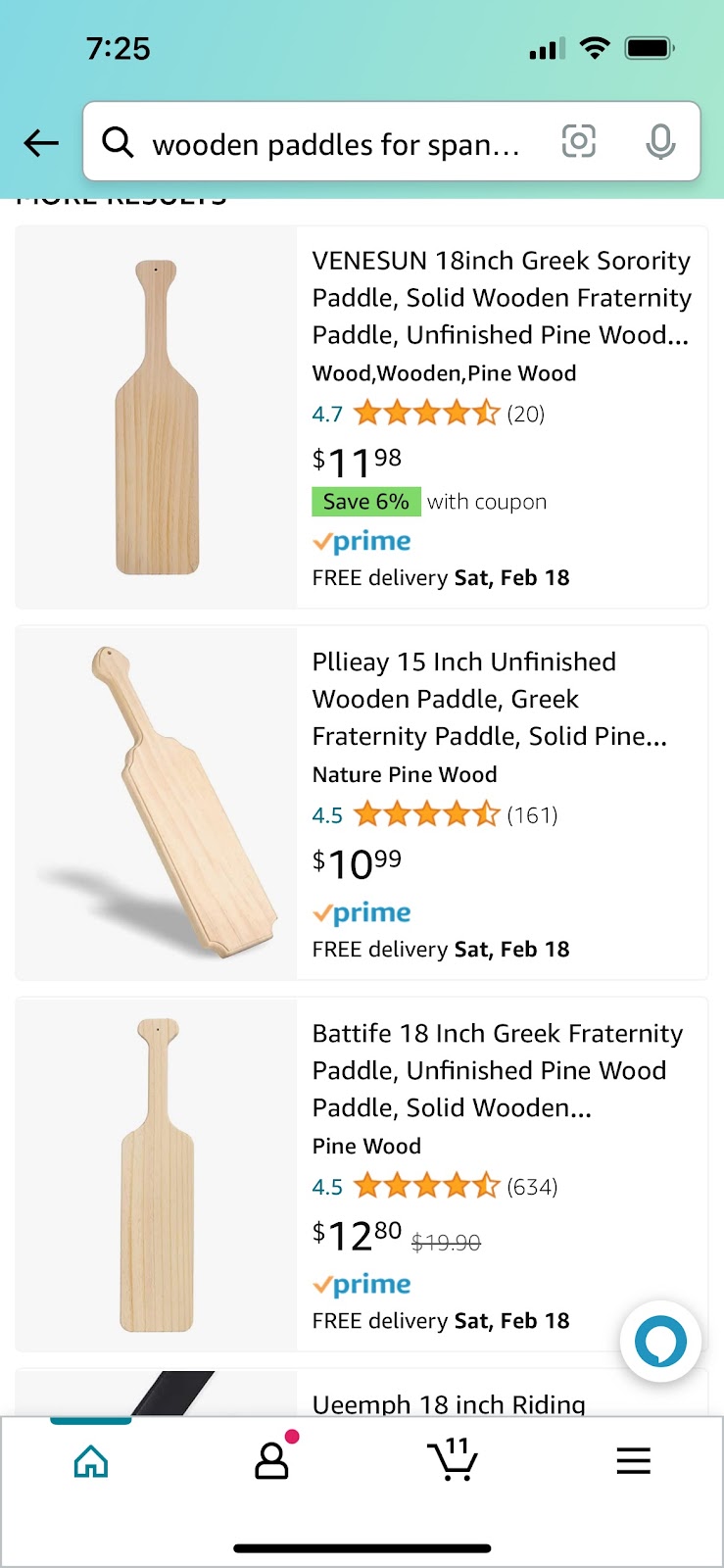This screenshot has width=724, height=1568.
Task: Tap the magnifying glass search icon
Action: point(119,143)
